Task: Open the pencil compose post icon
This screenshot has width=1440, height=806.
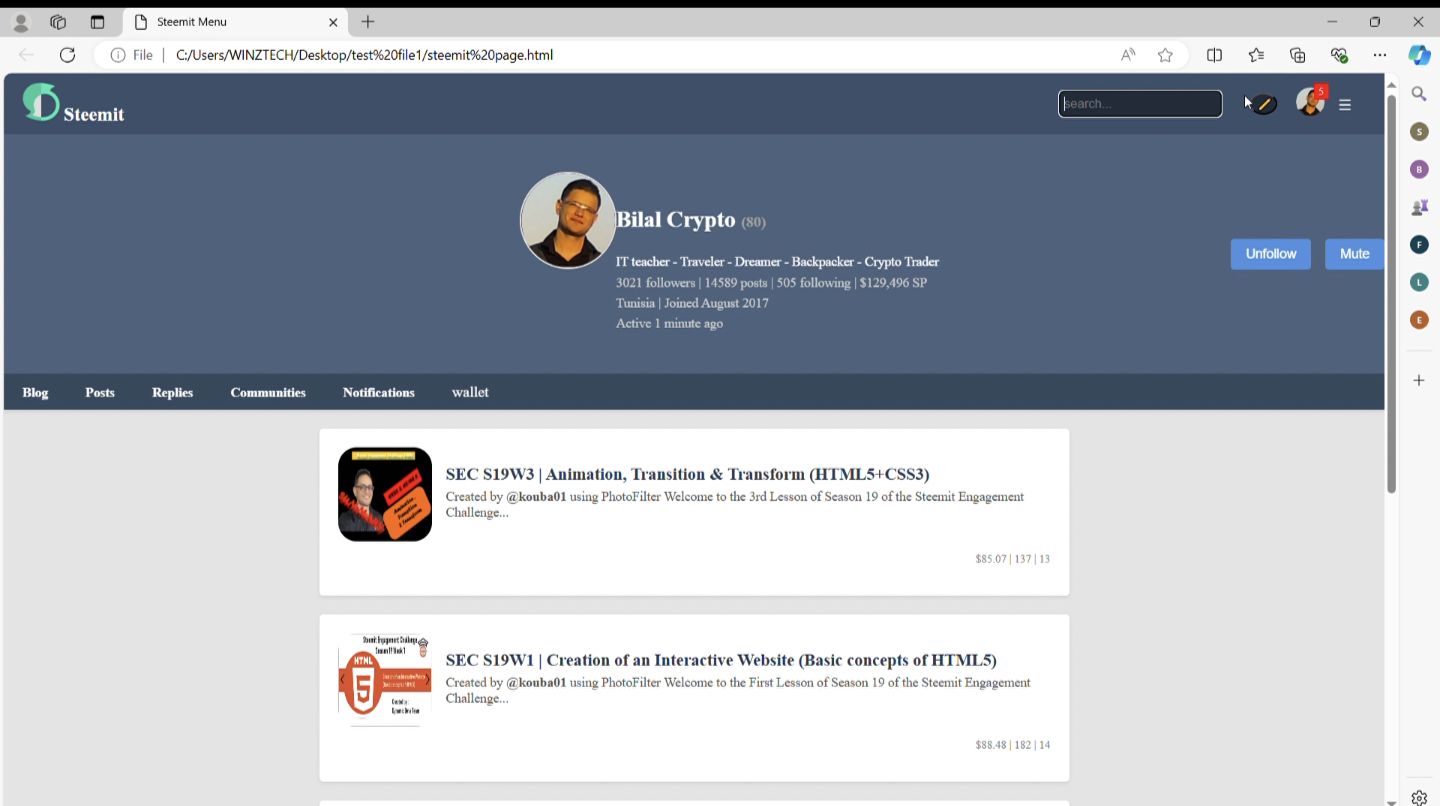Action: click(1264, 104)
